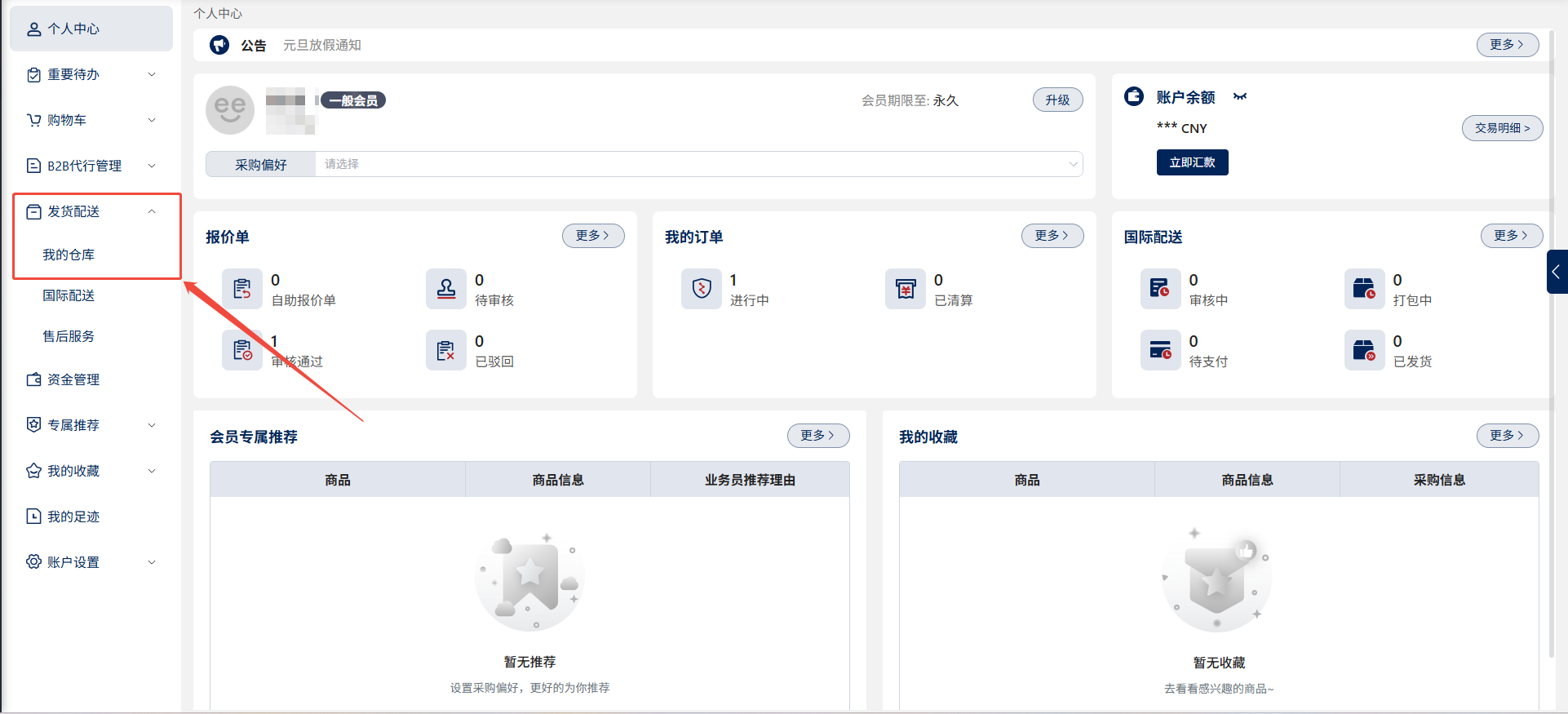The height and width of the screenshot is (714, 1568).
Task: Open 售后服务 submenu item
Action: click(69, 337)
